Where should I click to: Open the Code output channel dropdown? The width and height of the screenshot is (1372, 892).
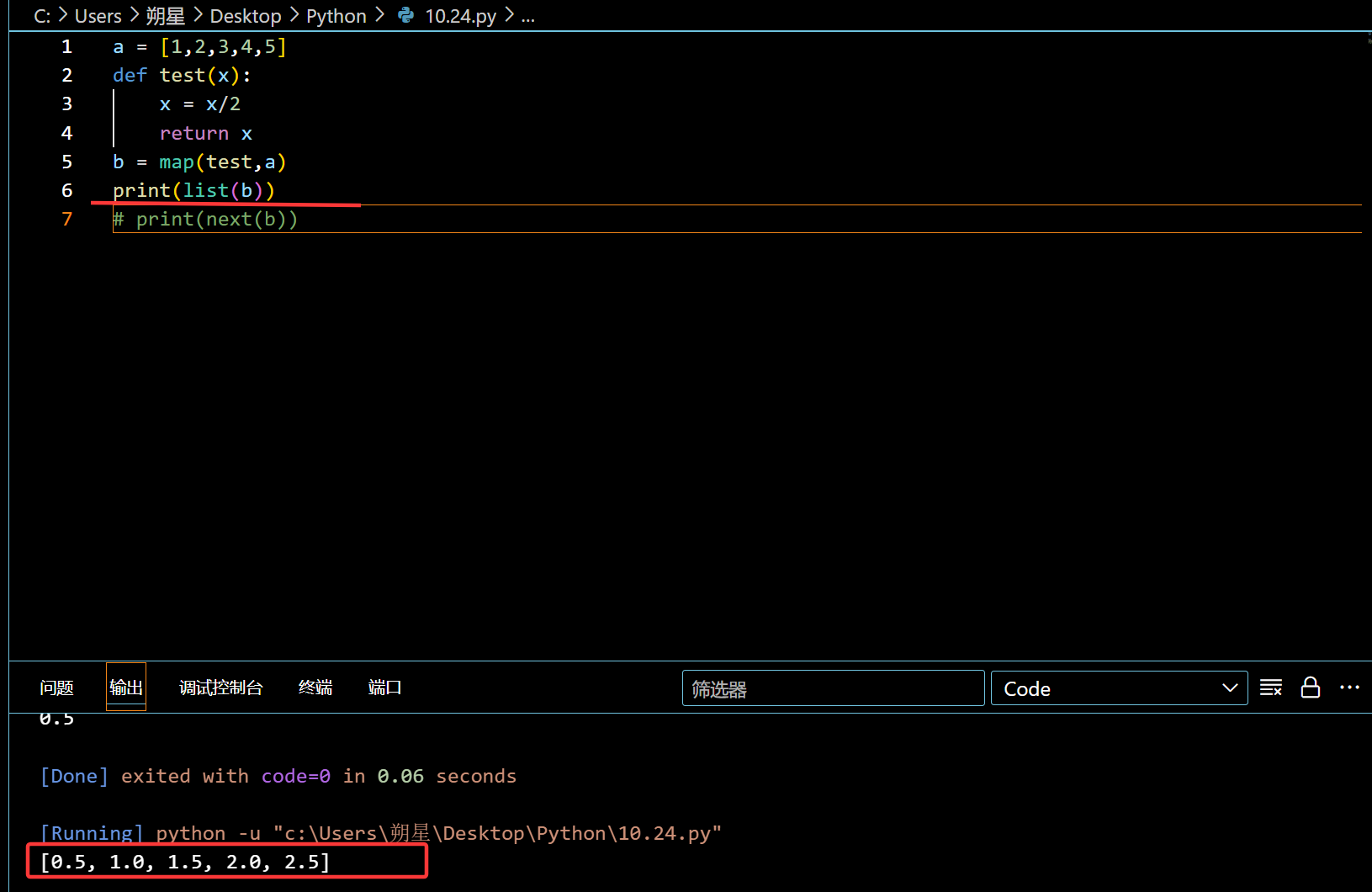tap(1118, 688)
